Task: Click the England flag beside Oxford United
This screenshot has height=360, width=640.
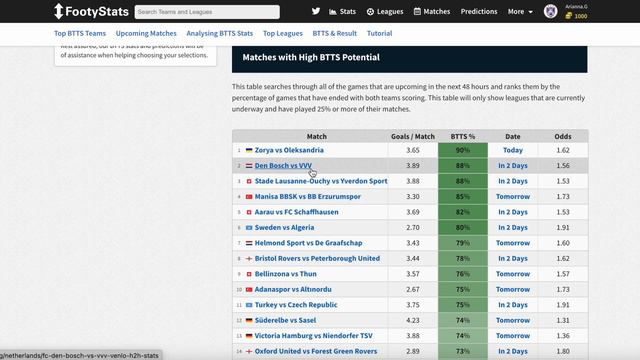Action: tap(249, 351)
